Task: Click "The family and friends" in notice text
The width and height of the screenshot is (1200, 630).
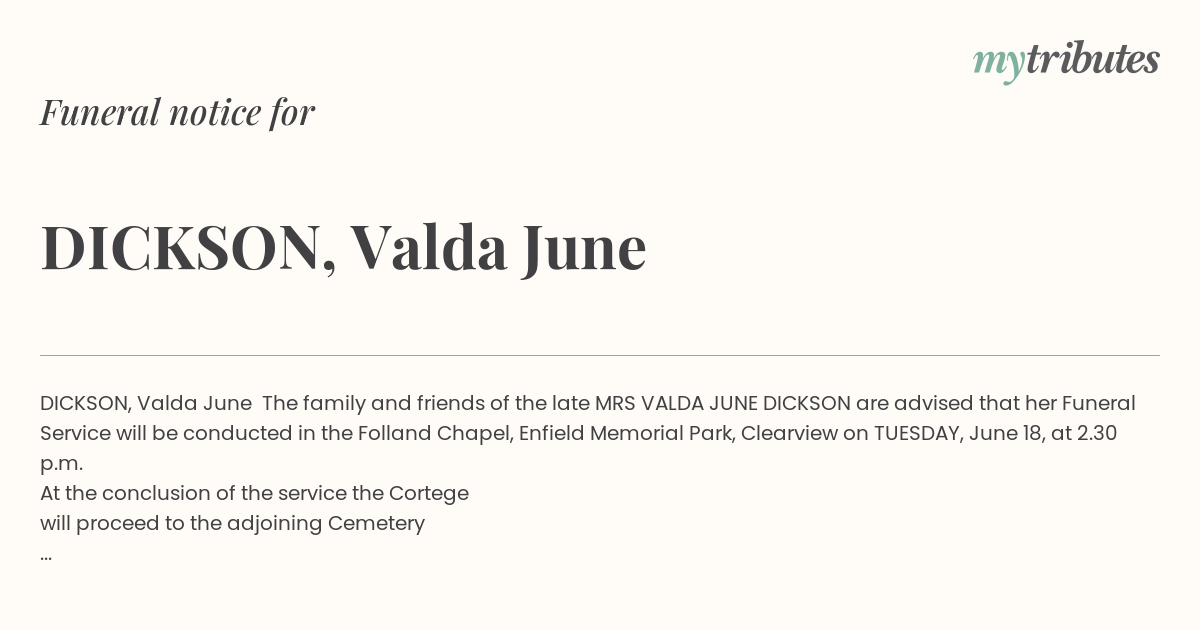Action: (x=364, y=403)
